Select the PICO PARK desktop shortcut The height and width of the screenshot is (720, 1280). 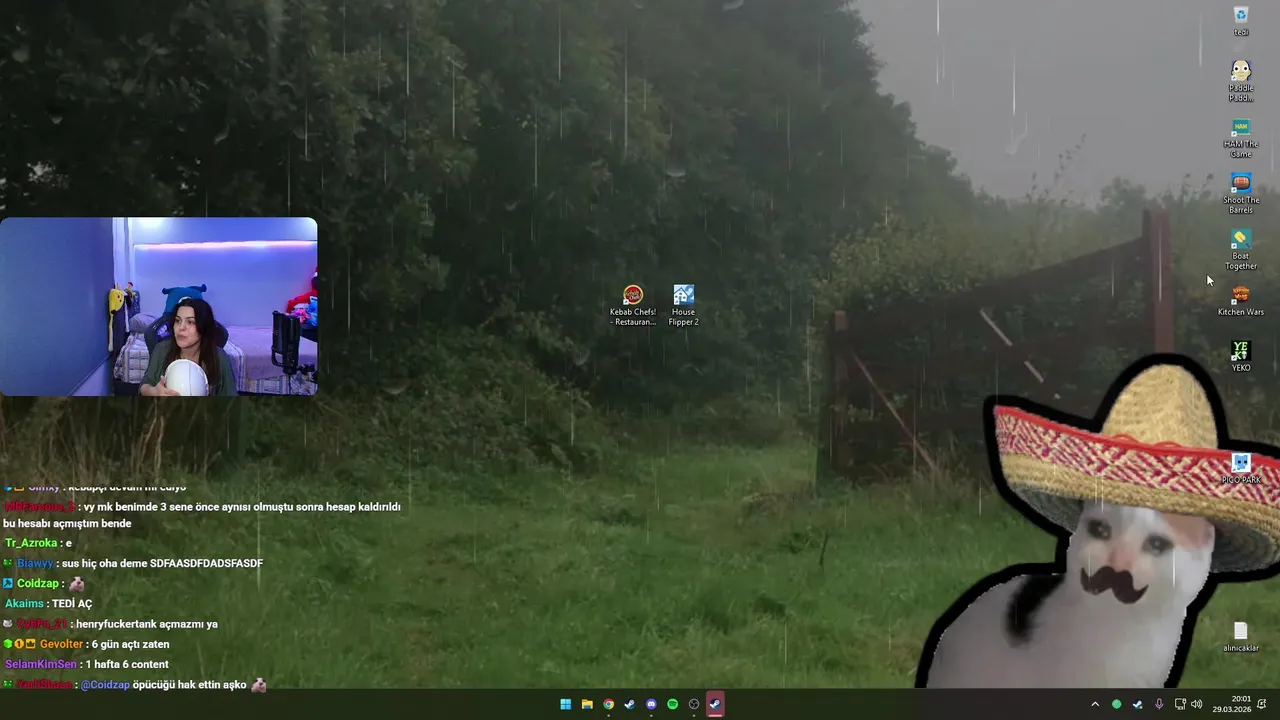pyautogui.click(x=1241, y=468)
